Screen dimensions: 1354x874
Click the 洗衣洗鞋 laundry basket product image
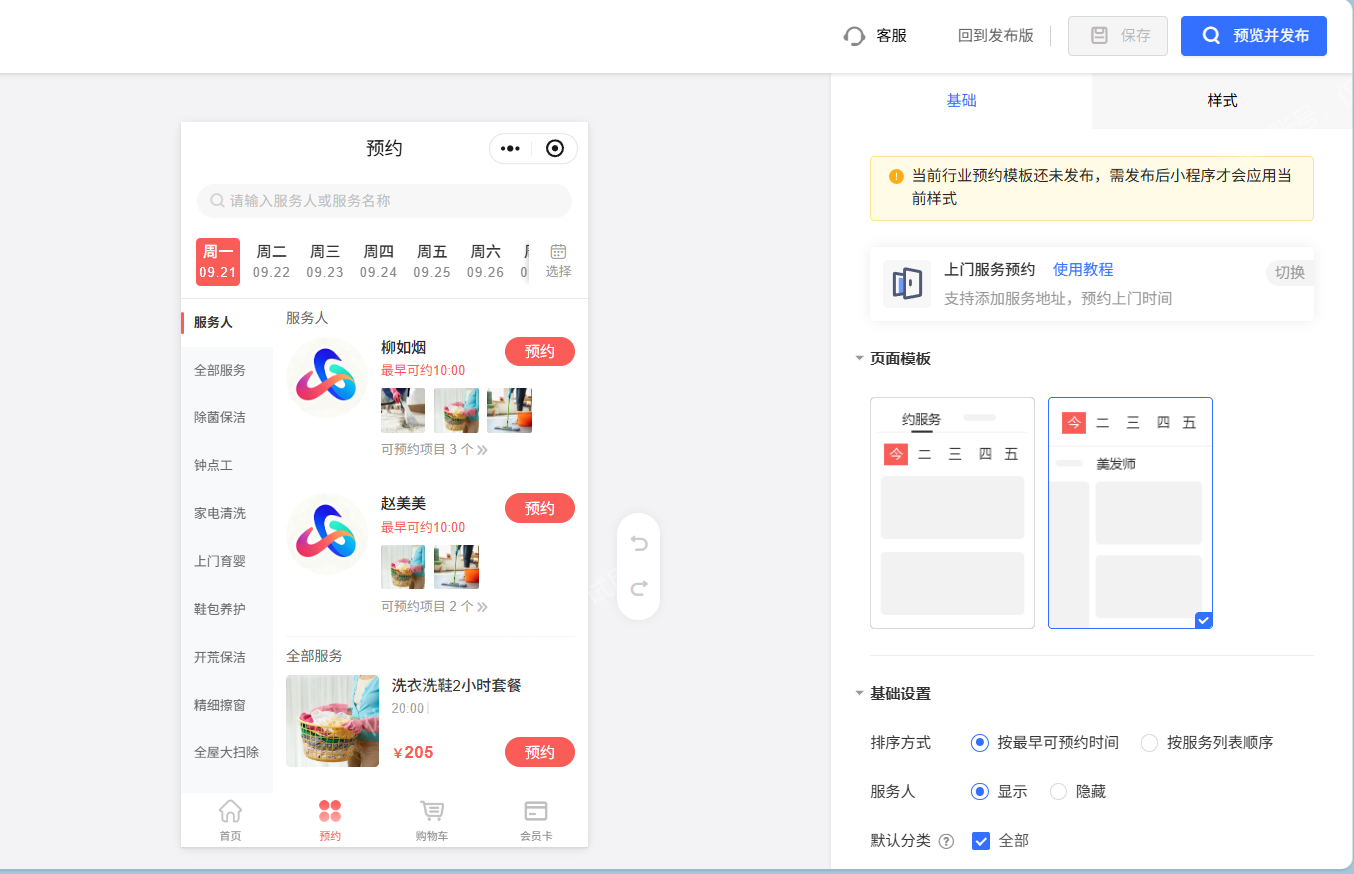(x=332, y=721)
